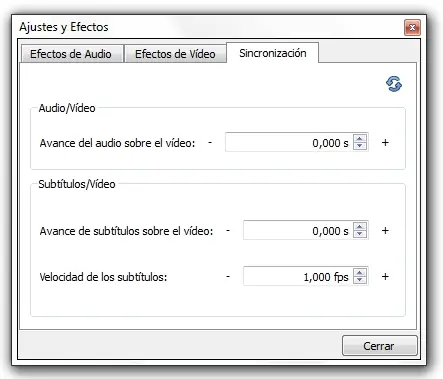Click plus next to audio advance

(385, 142)
